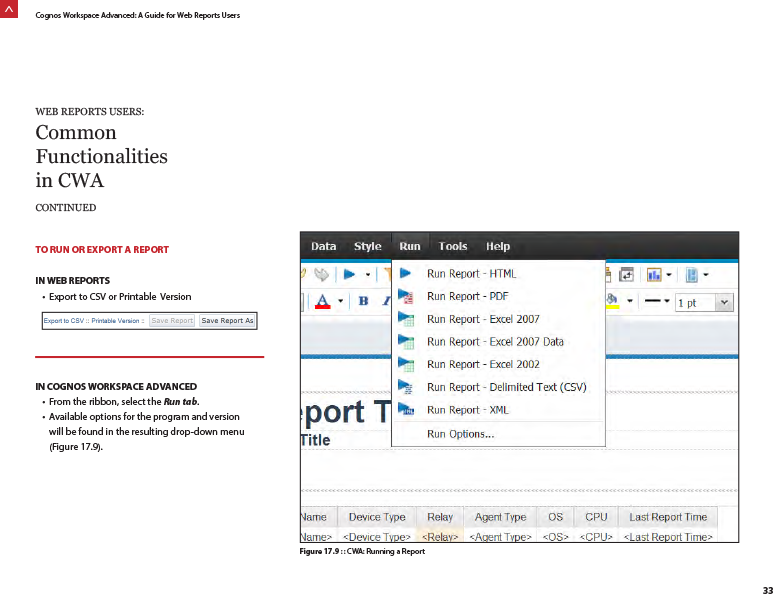Image resolution: width=783 pixels, height=598 pixels.
Task: Open the page layout dropdown arrow
Action: [x=706, y=275]
